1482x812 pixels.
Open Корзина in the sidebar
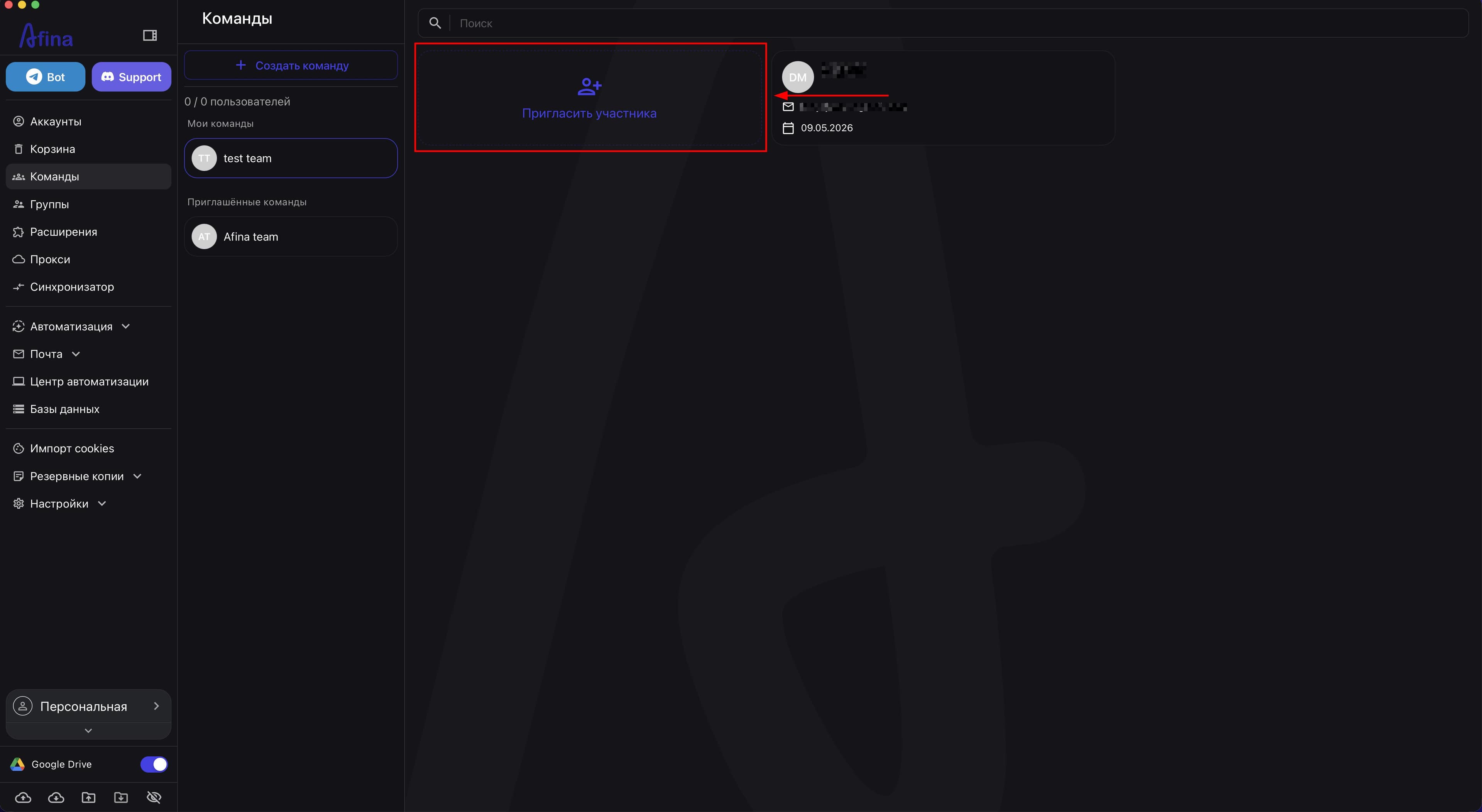click(x=89, y=149)
